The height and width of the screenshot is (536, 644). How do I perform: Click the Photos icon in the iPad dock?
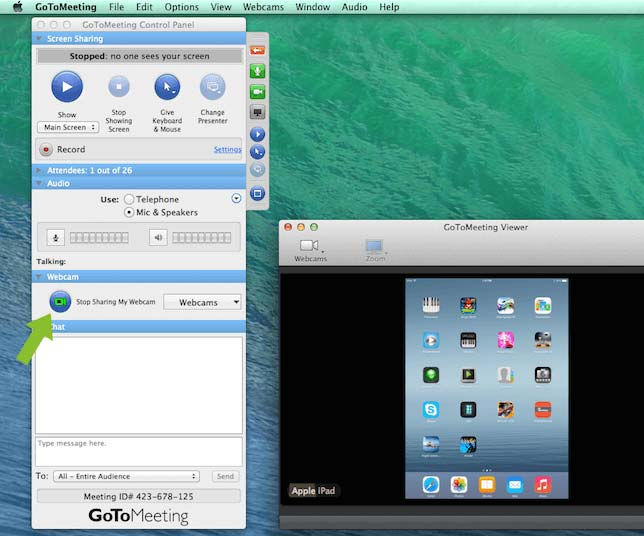[x=459, y=485]
